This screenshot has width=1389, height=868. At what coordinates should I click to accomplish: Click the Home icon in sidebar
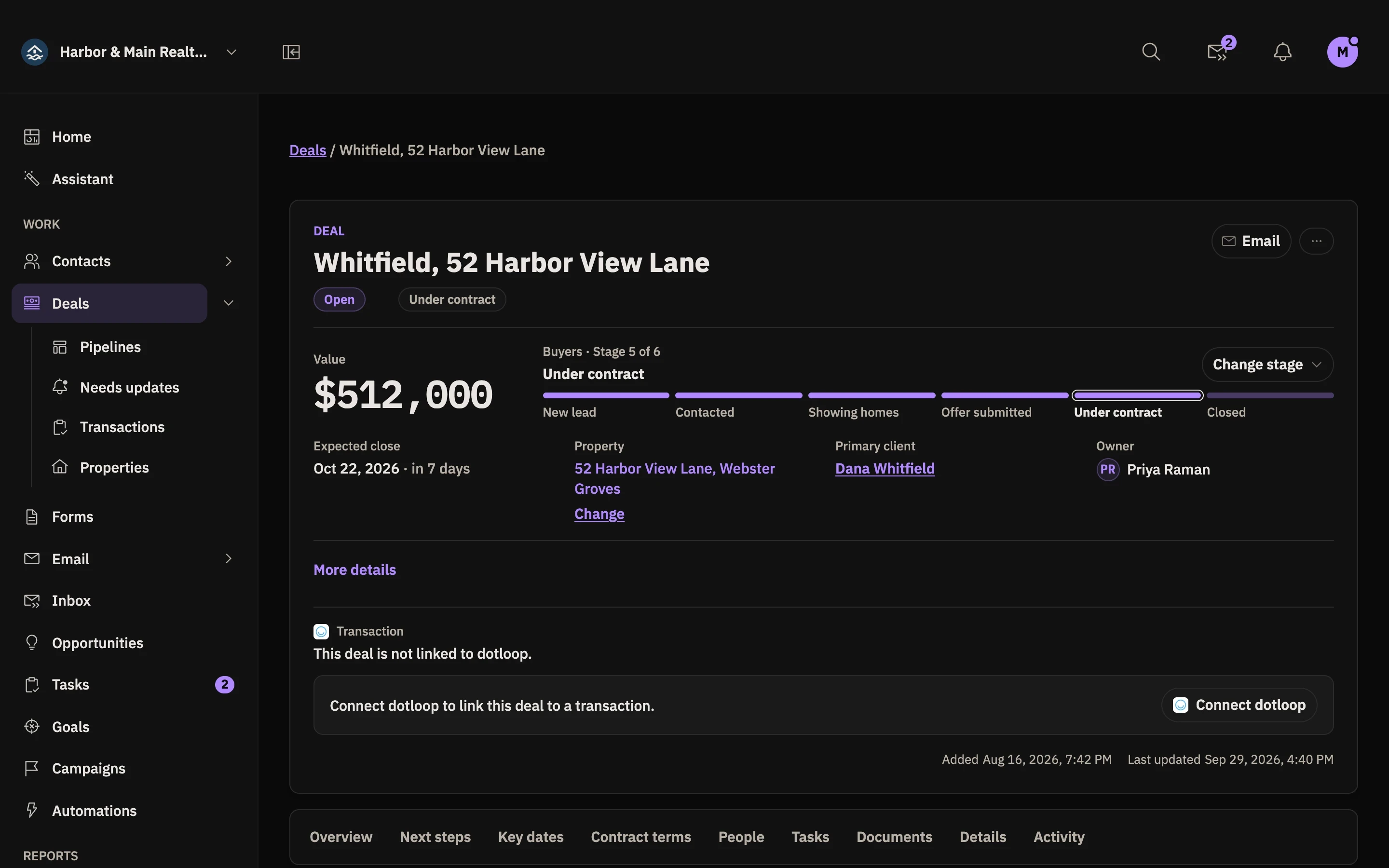click(x=31, y=136)
